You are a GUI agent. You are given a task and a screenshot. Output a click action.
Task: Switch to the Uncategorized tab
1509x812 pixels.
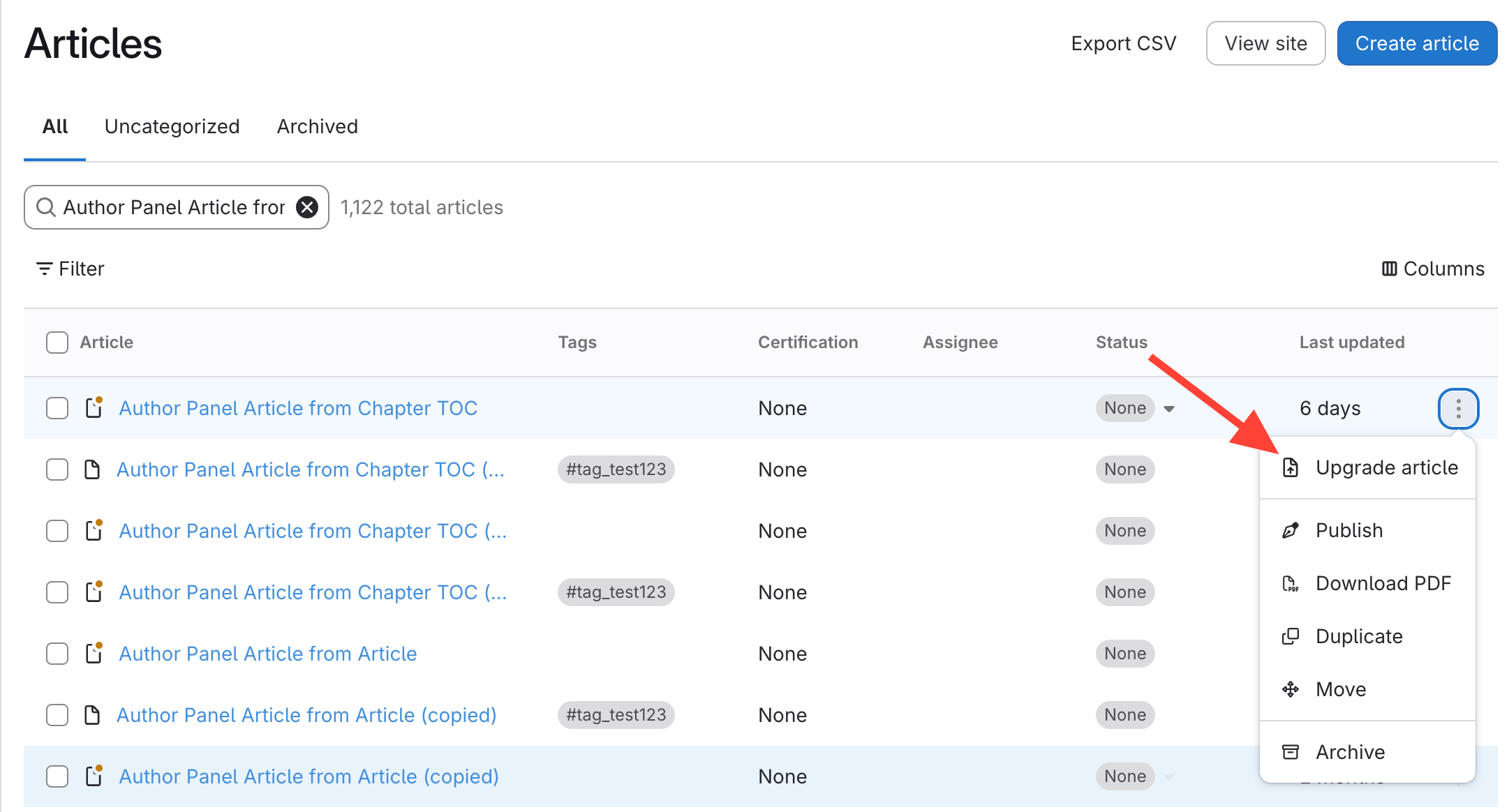click(x=172, y=126)
